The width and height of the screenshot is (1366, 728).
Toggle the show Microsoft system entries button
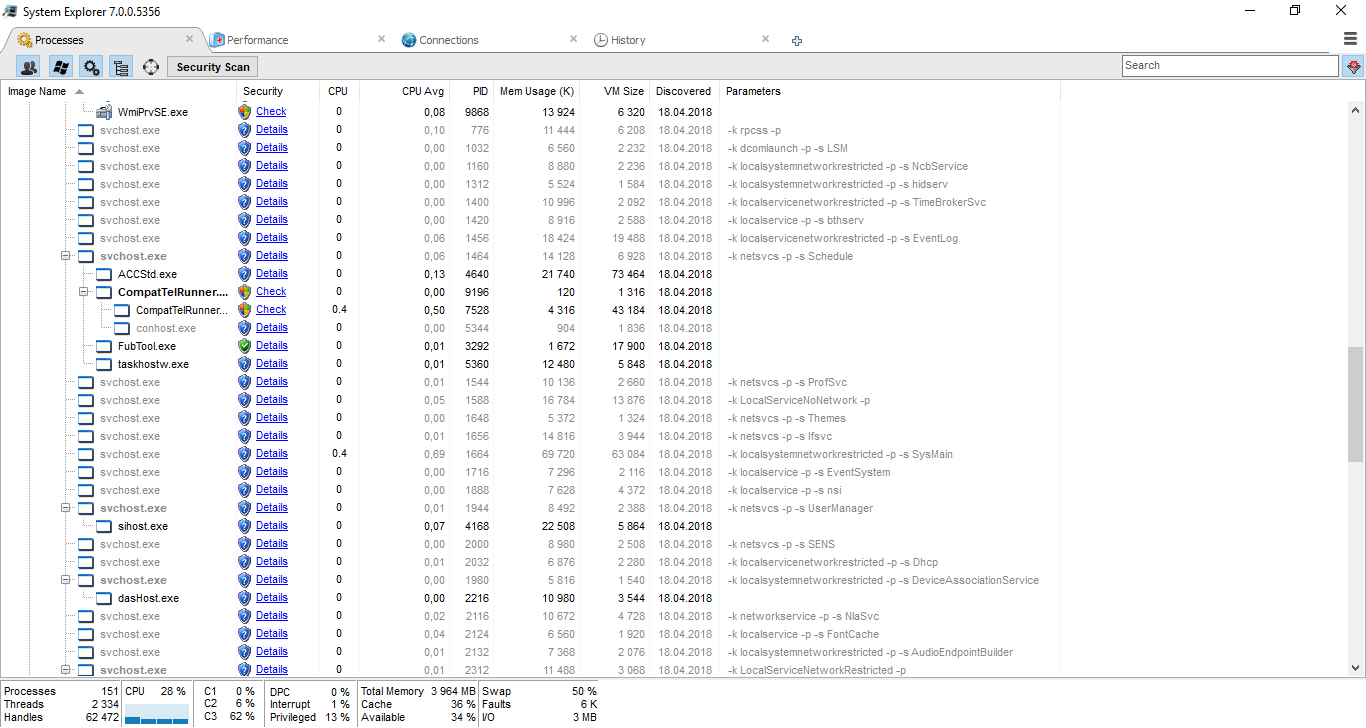60,67
